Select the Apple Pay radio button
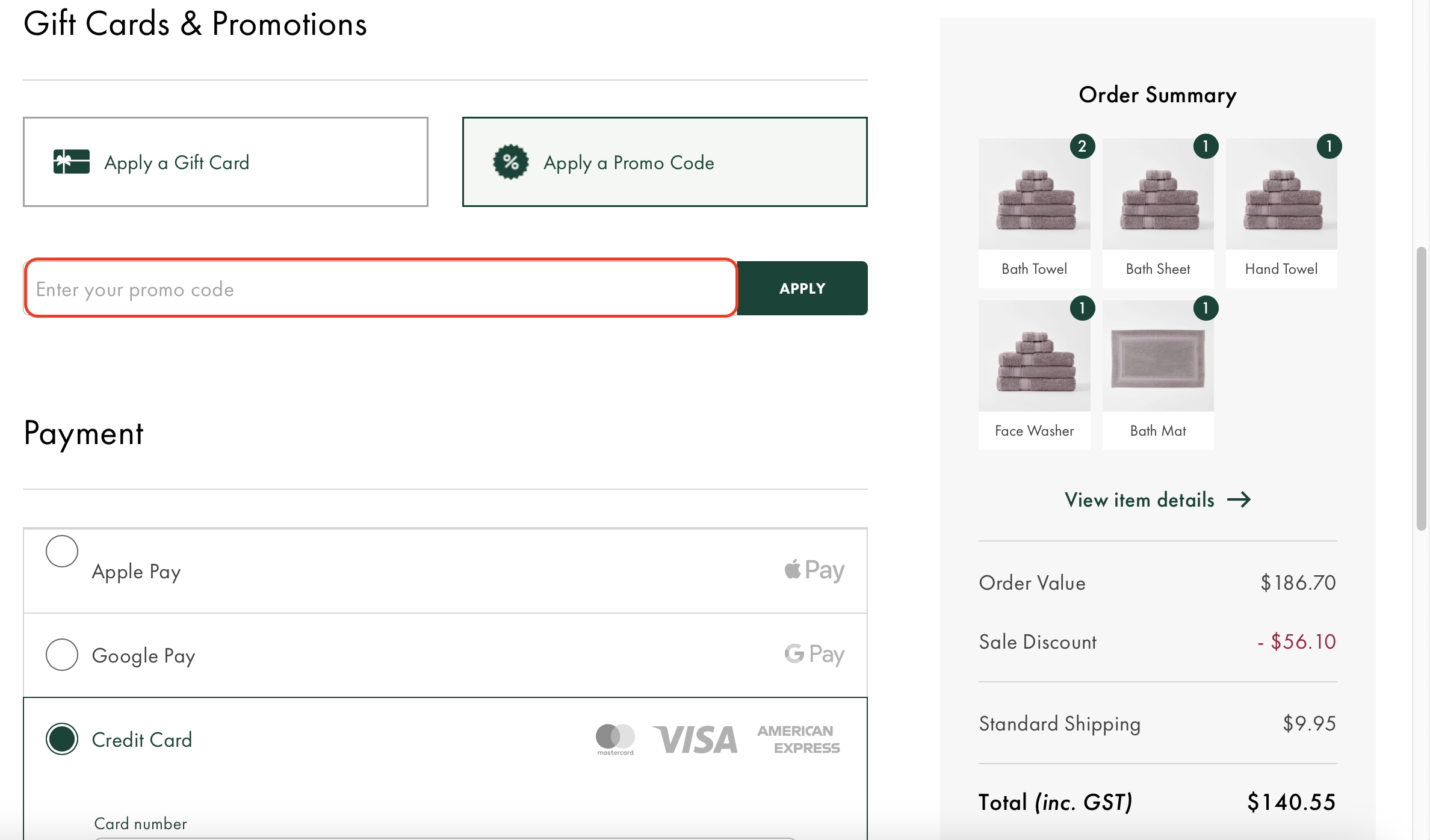 click(x=61, y=551)
